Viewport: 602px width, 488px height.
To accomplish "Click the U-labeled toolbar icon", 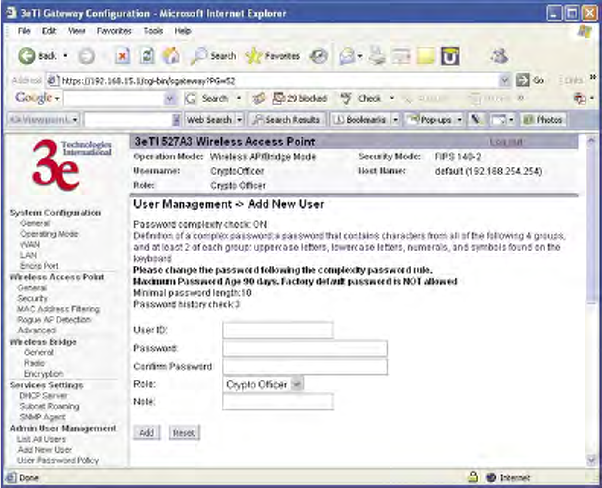I will [450, 56].
